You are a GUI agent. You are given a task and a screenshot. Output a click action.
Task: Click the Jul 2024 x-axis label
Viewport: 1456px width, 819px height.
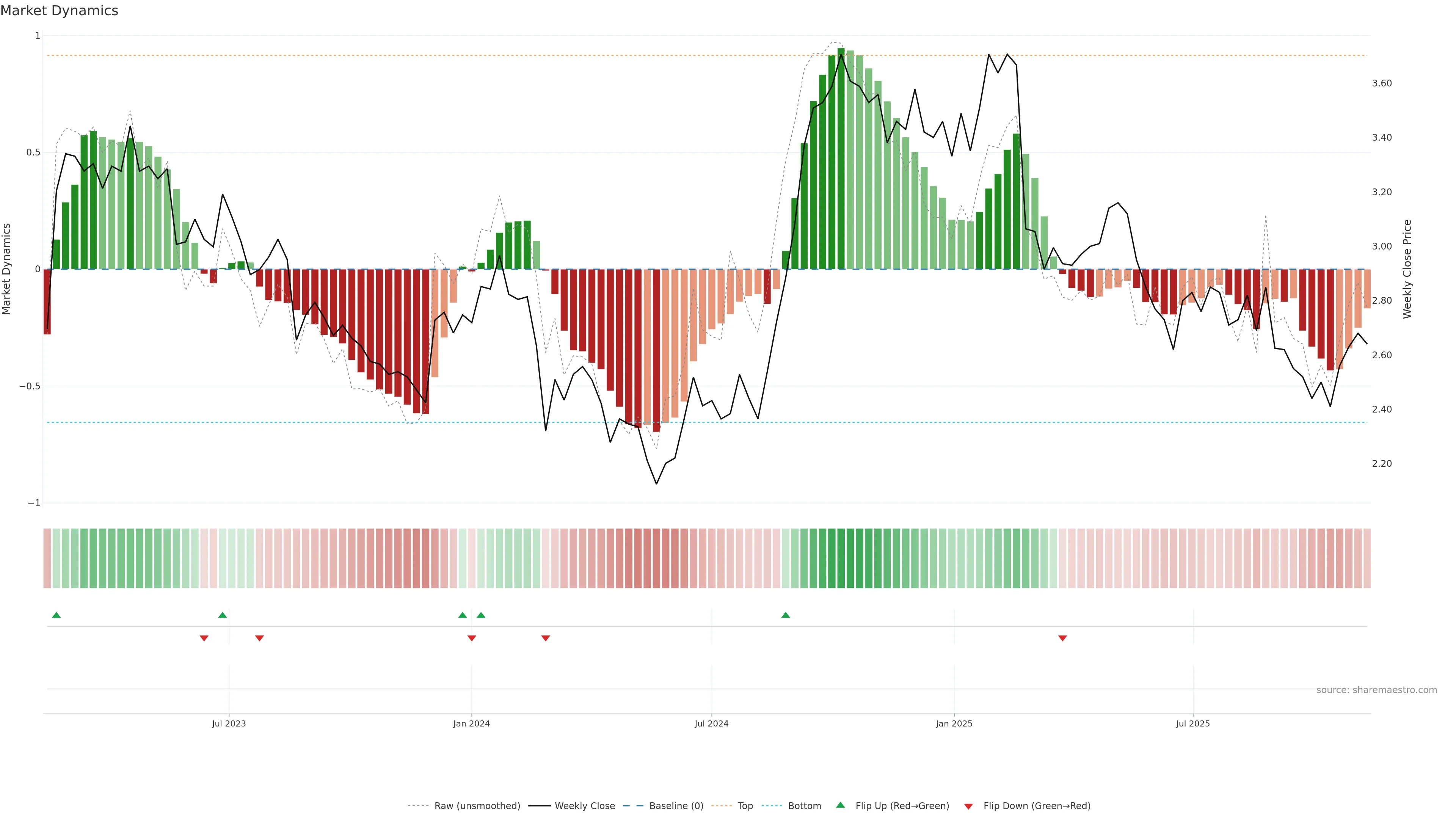[x=711, y=723]
